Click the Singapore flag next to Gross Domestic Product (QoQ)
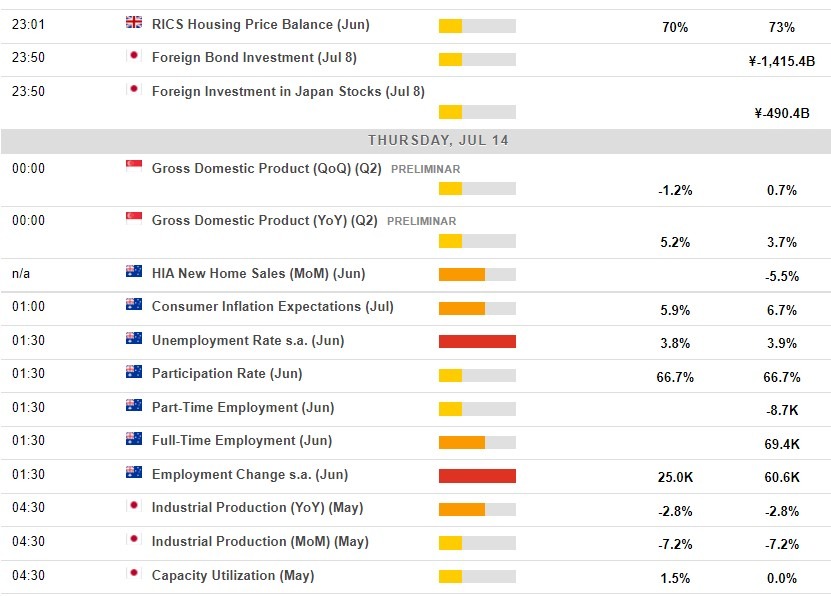 133,168
